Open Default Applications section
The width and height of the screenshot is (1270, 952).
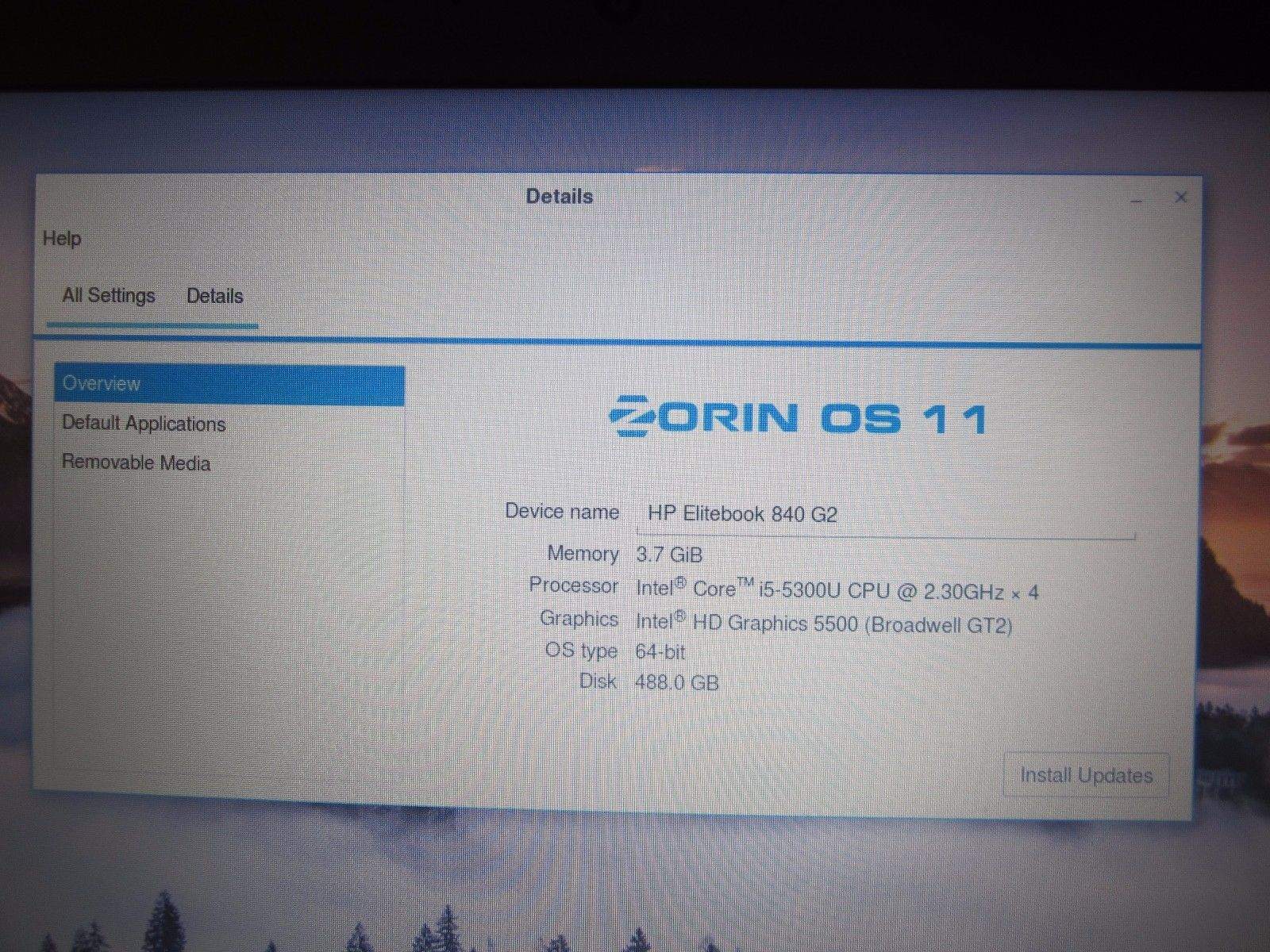tap(144, 424)
